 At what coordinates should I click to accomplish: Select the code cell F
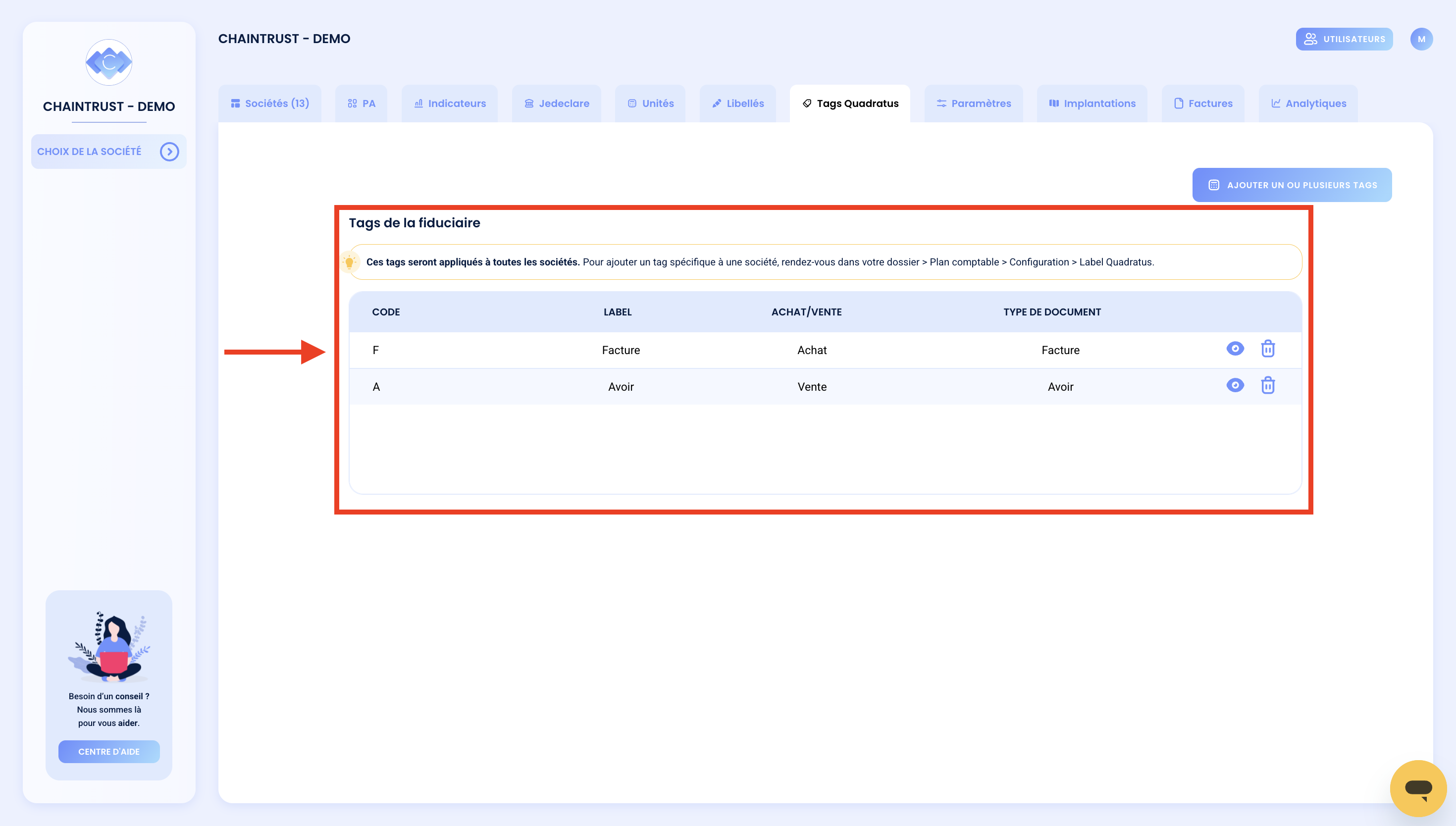[x=375, y=350]
